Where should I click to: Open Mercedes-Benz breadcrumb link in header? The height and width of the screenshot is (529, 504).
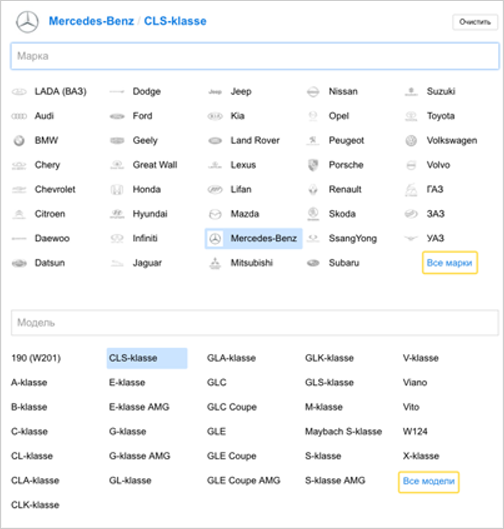91,21
